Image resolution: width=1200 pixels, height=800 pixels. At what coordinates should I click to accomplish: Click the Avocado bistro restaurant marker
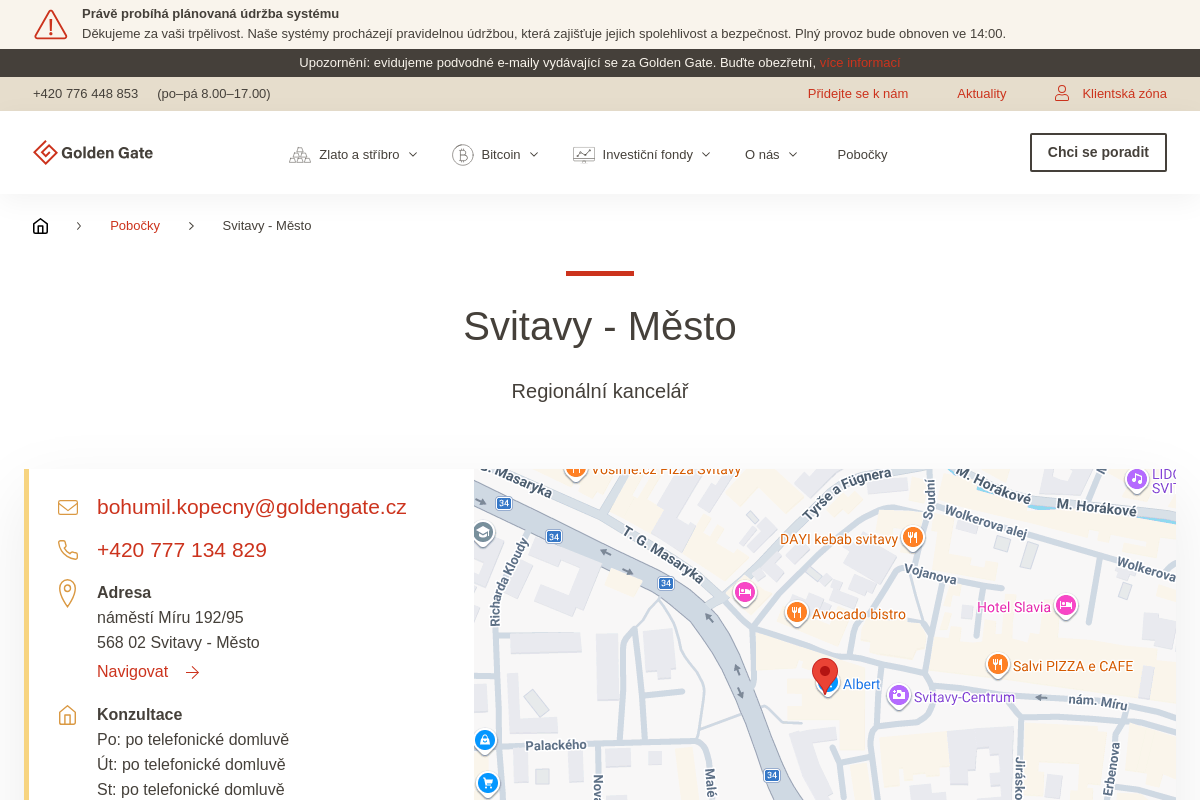pos(796,612)
